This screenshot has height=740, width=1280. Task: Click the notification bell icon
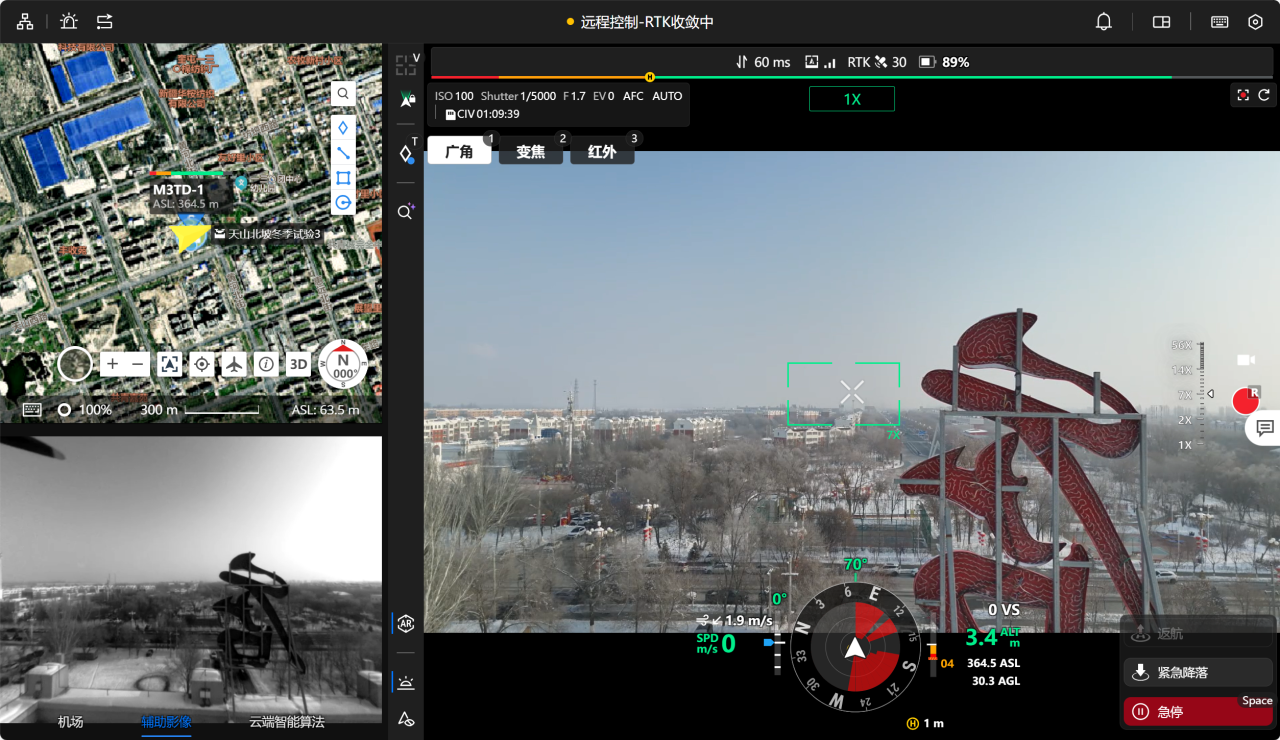(1104, 22)
